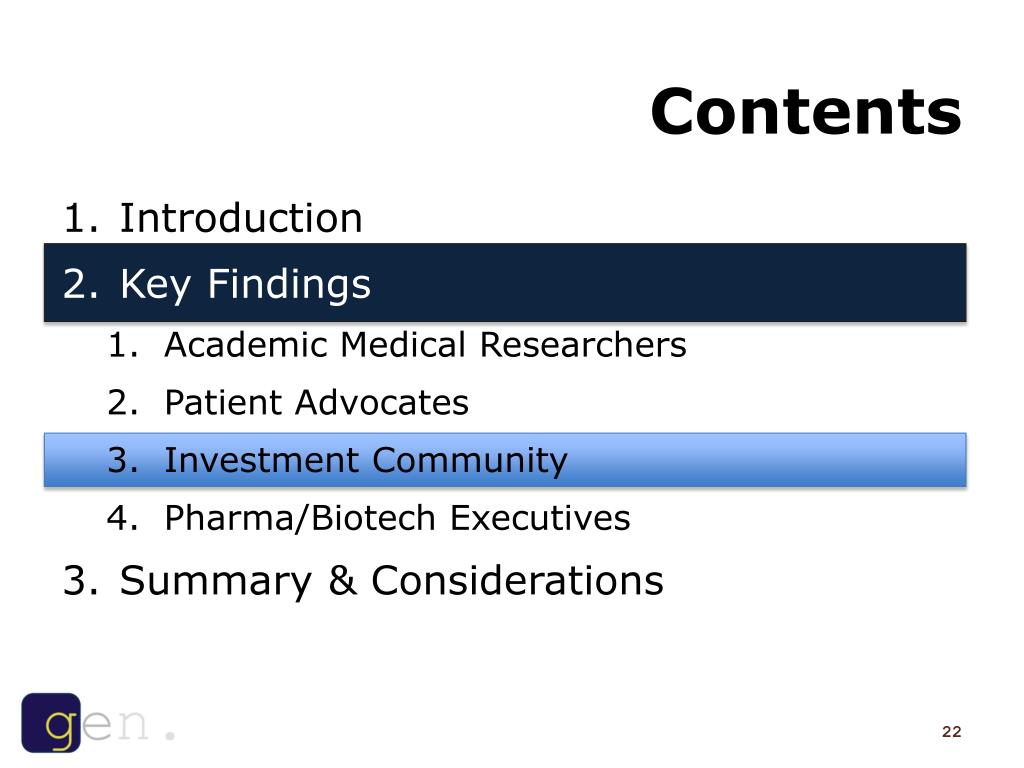The height and width of the screenshot is (768, 1024).
Task: Click numeral "1." before Academic Medical Researchers
Action: pyautogui.click(x=123, y=345)
